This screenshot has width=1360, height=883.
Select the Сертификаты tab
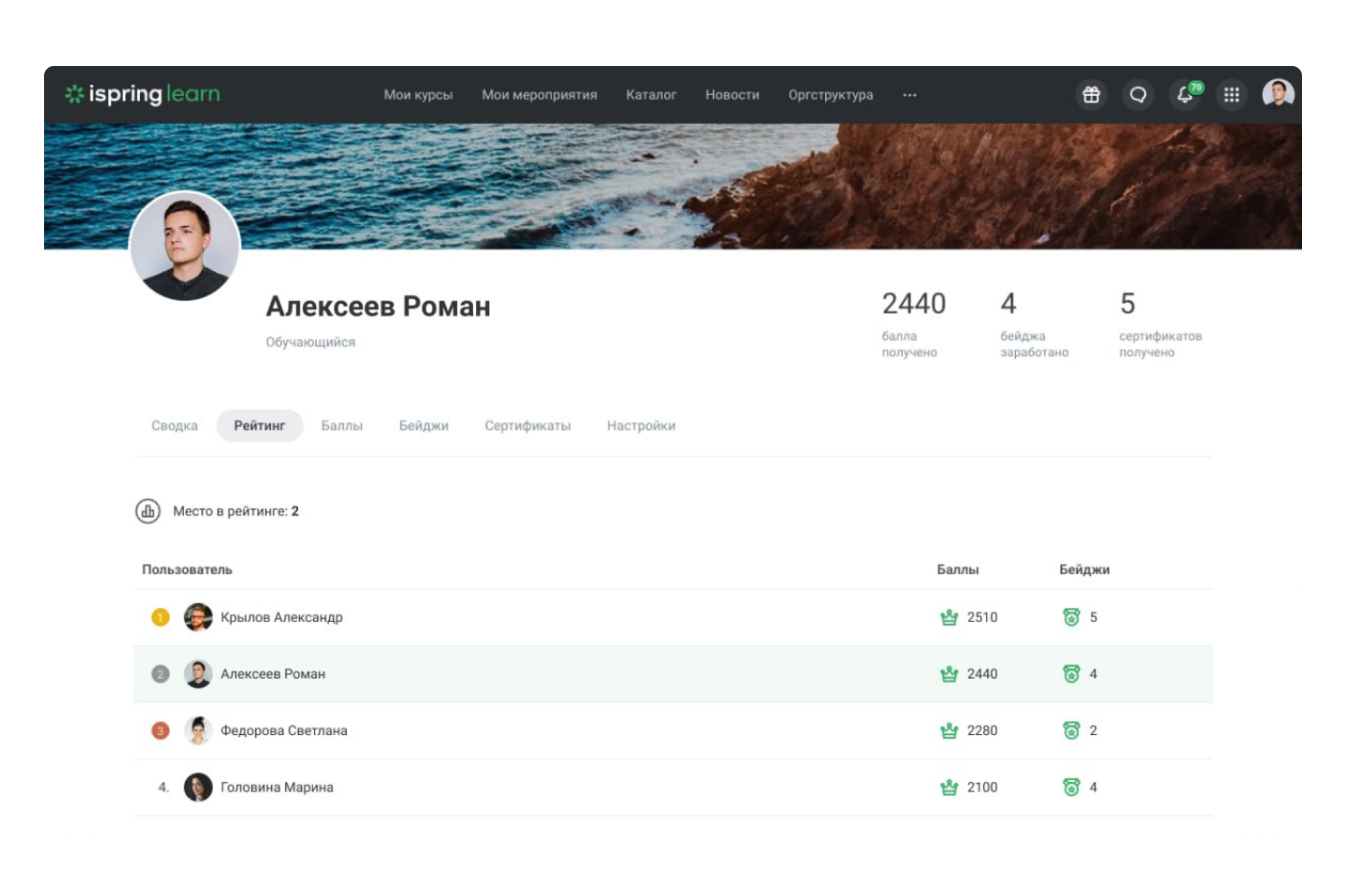(527, 426)
